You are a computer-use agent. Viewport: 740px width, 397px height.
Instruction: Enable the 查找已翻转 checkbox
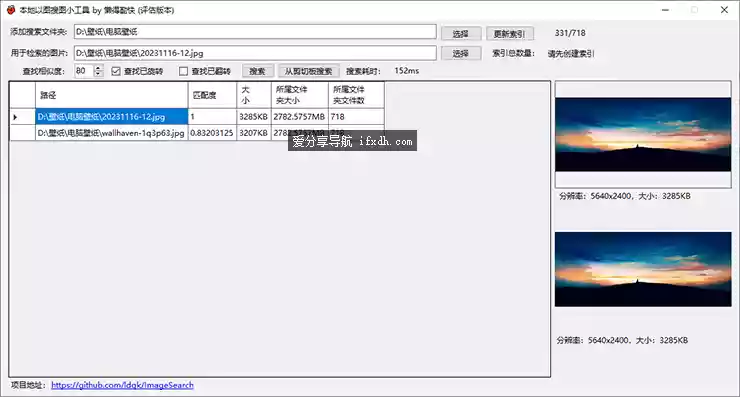[x=184, y=71]
